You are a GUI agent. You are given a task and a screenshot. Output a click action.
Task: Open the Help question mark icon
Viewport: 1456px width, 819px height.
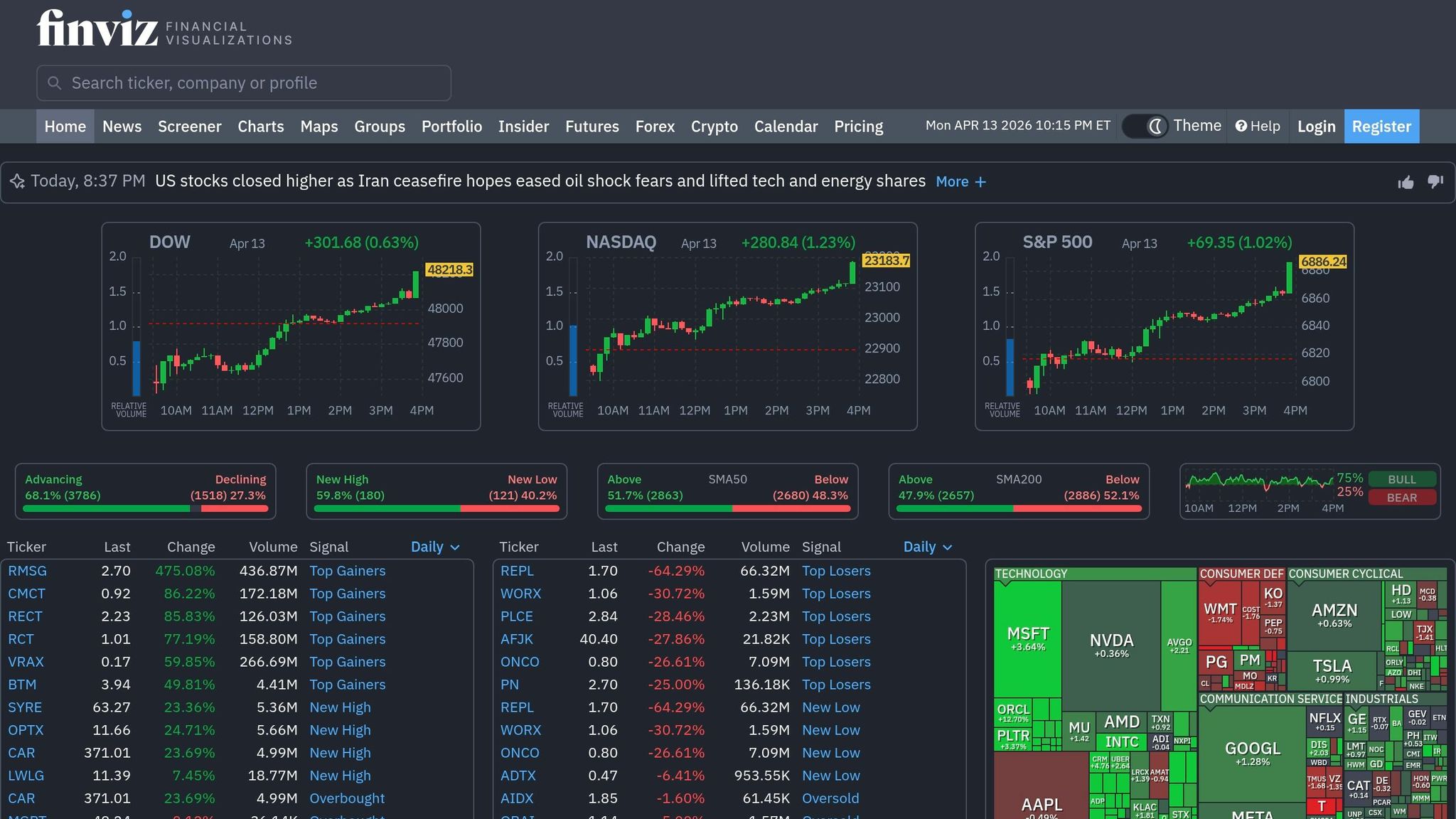pos(1241,126)
